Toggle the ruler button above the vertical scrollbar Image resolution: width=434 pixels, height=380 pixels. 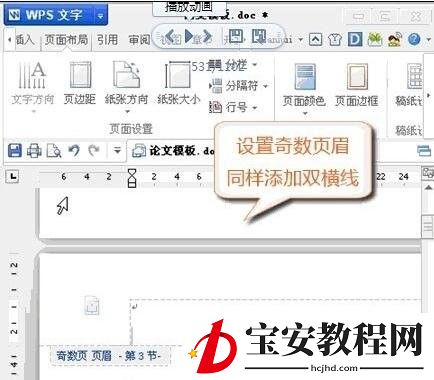[428, 173]
